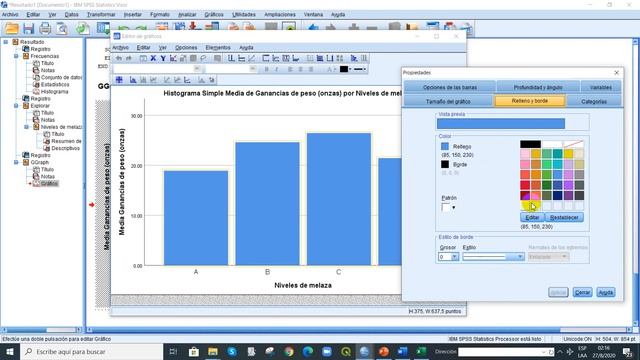Viewport: 640px width, 360px height.
Task: Open PowerPoint from taskbar
Action: click(x=384, y=351)
